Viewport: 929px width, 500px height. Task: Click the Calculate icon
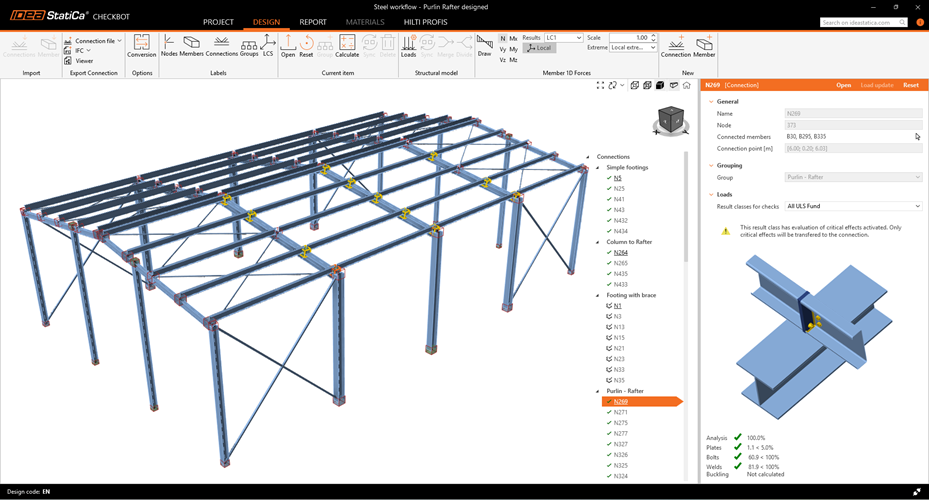(347, 45)
